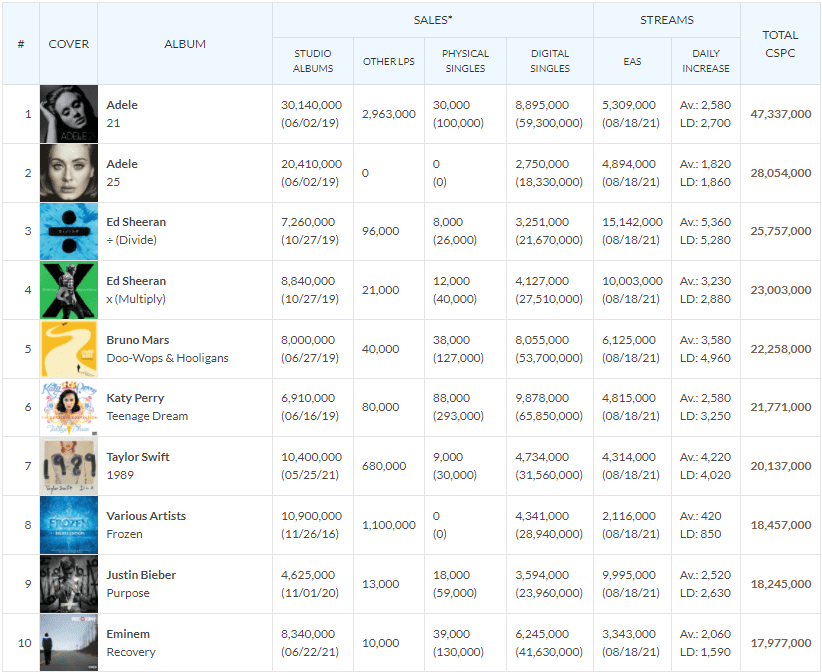Sort by the ALBUM column header
Viewport: 822px width, 672px height.
185,44
